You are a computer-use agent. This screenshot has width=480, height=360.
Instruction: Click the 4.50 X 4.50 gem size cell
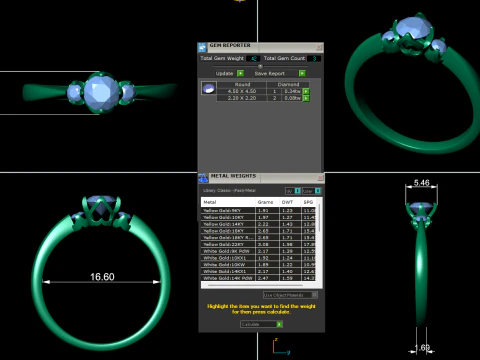click(242, 91)
